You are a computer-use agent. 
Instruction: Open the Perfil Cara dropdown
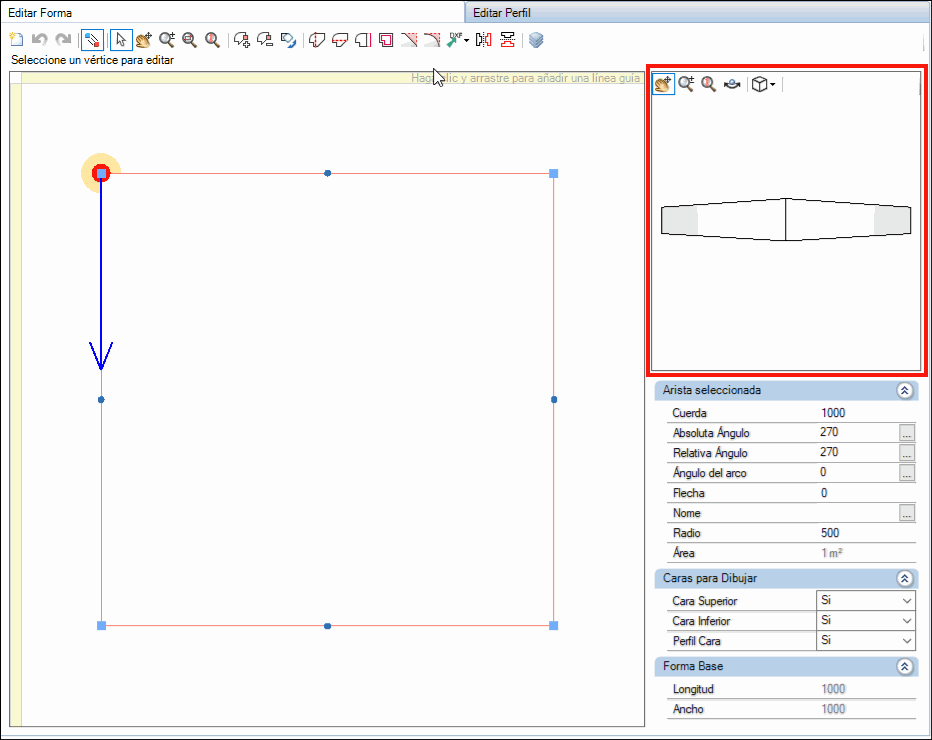[x=906, y=641]
